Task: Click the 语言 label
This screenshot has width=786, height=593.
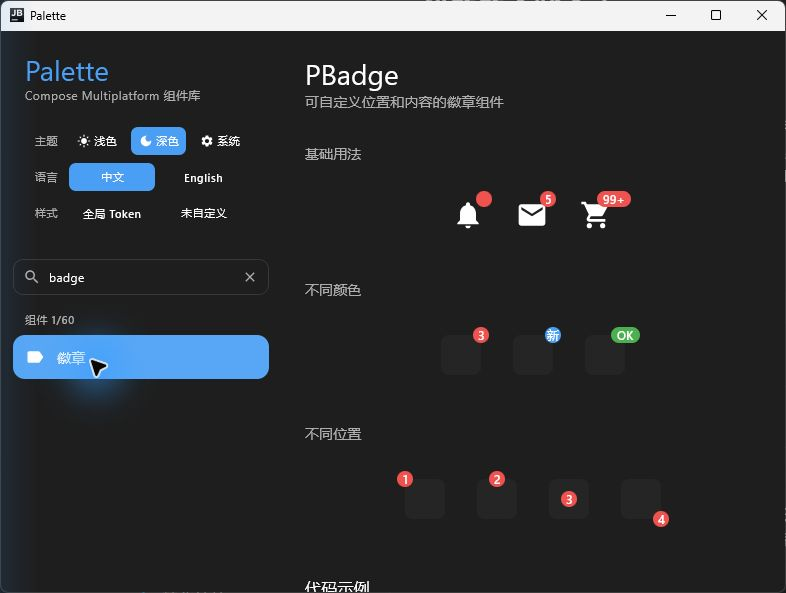Action: pos(46,177)
